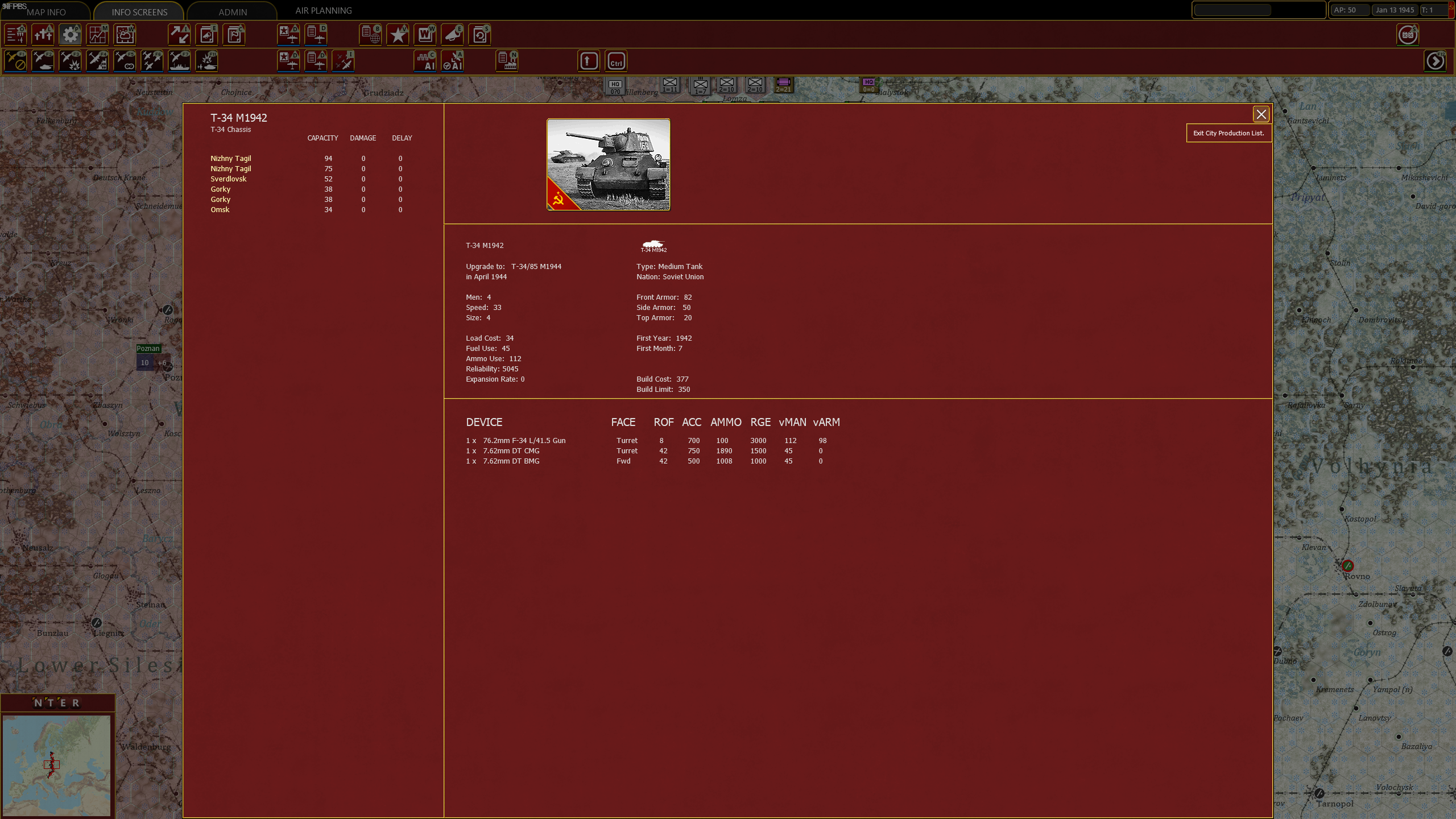Click the refresh document icon marked S
This screenshot has height=819, width=1456.
coord(479,35)
